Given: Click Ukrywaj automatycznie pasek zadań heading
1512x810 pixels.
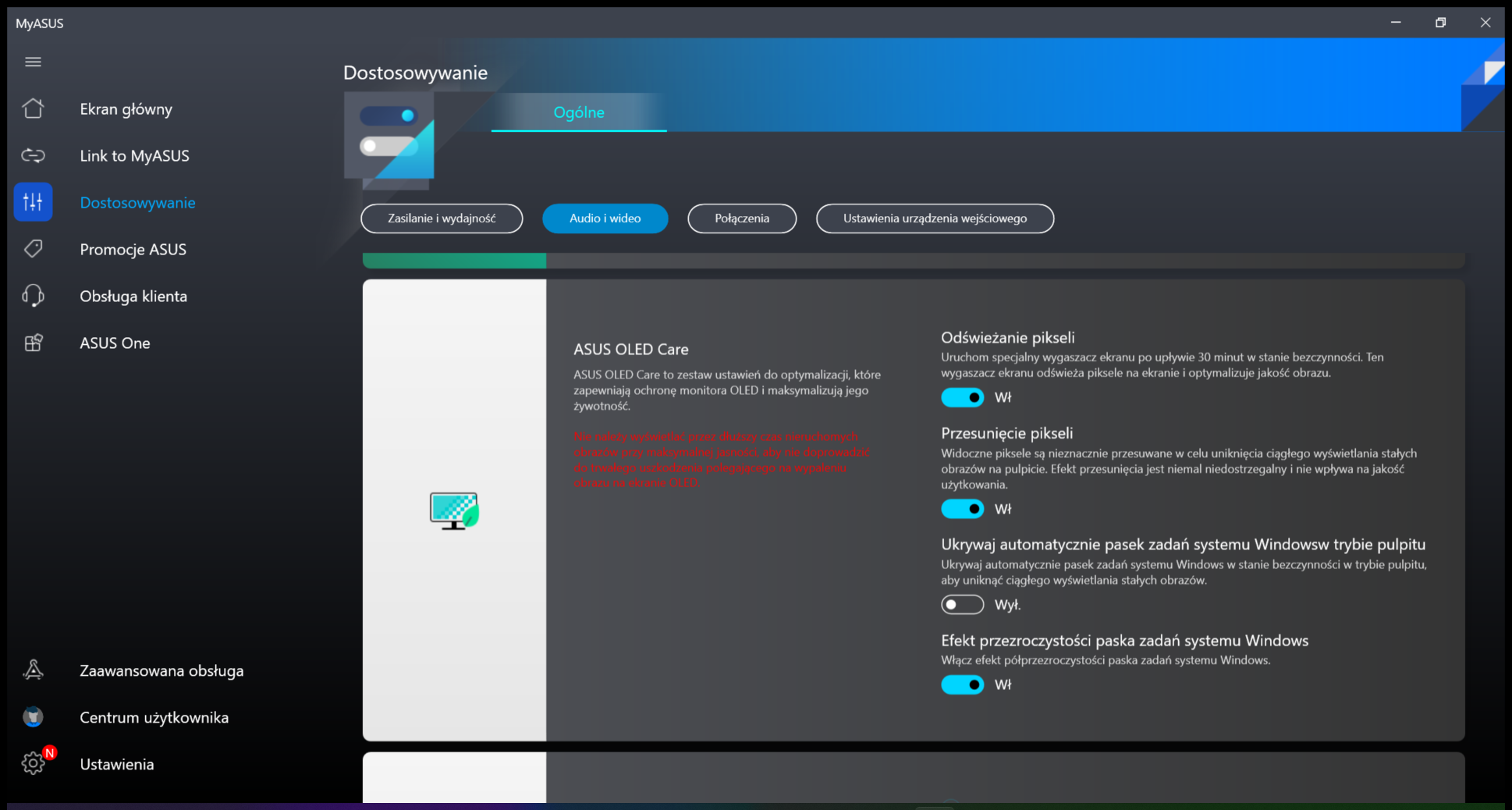Looking at the screenshot, I should point(1183,545).
